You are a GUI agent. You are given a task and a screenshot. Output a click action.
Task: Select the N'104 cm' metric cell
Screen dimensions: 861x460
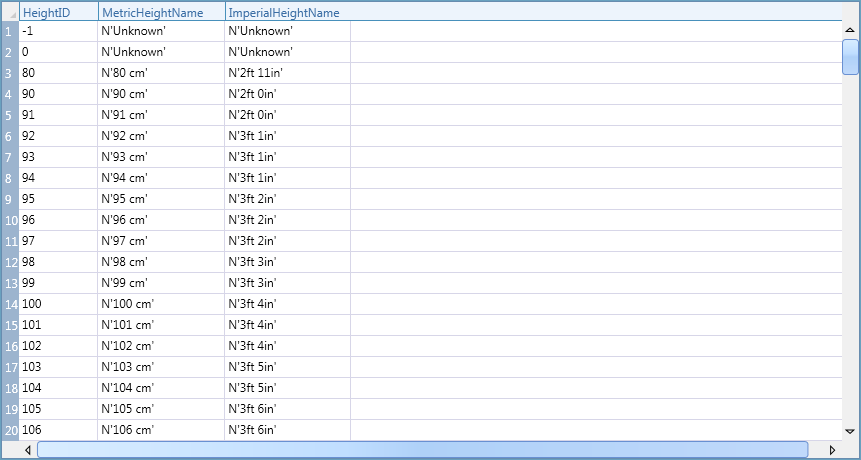161,388
